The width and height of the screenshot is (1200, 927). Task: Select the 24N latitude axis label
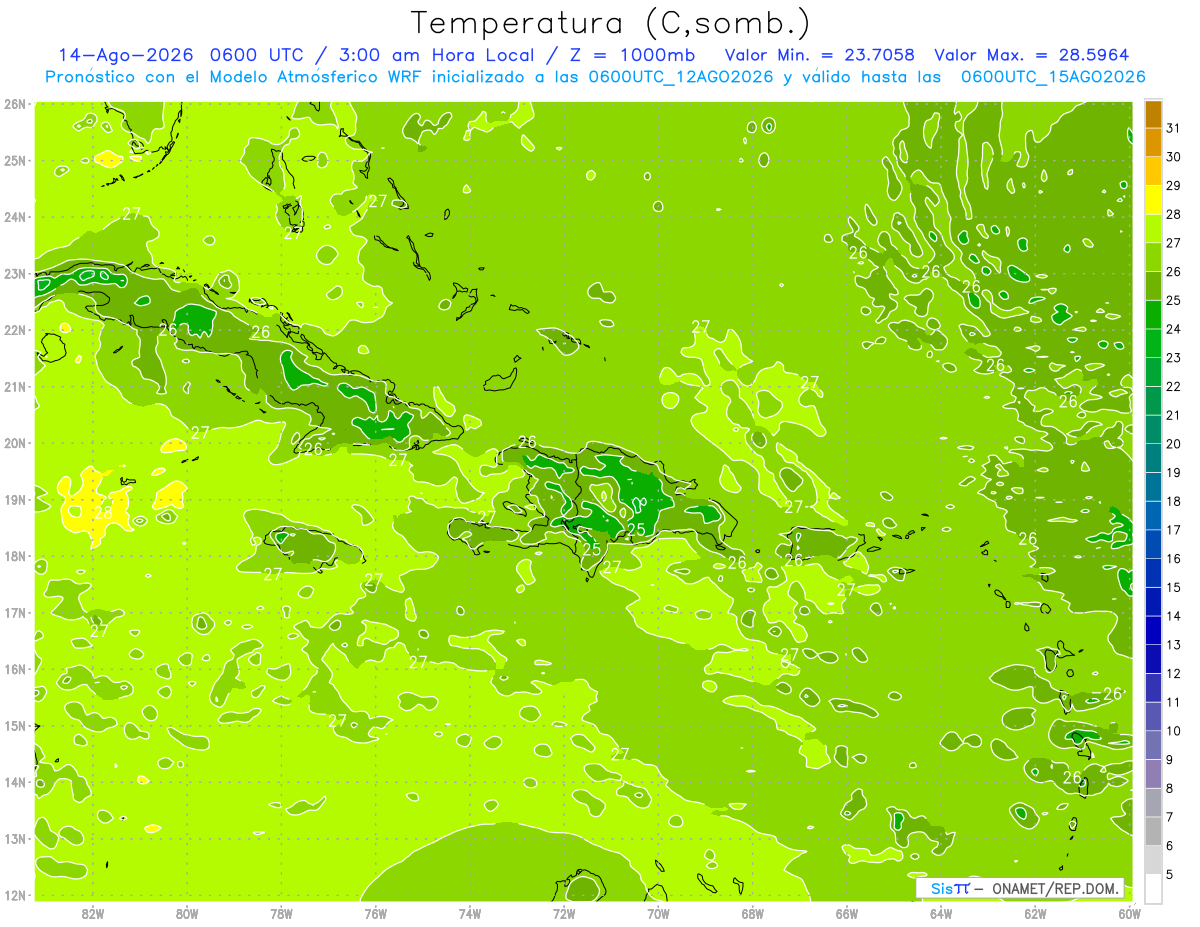15,217
